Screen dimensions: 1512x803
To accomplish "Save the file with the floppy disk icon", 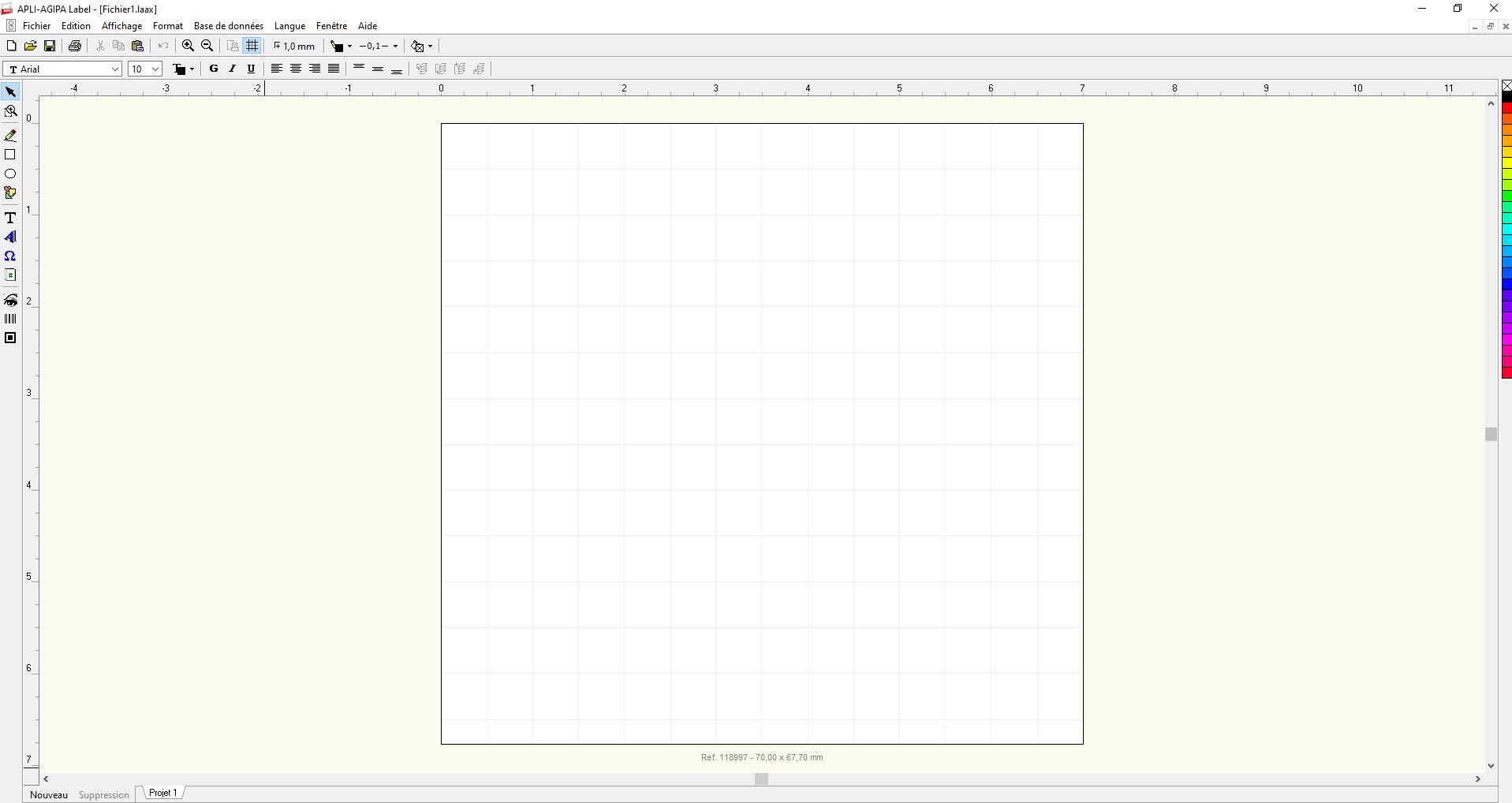I will click(50, 46).
